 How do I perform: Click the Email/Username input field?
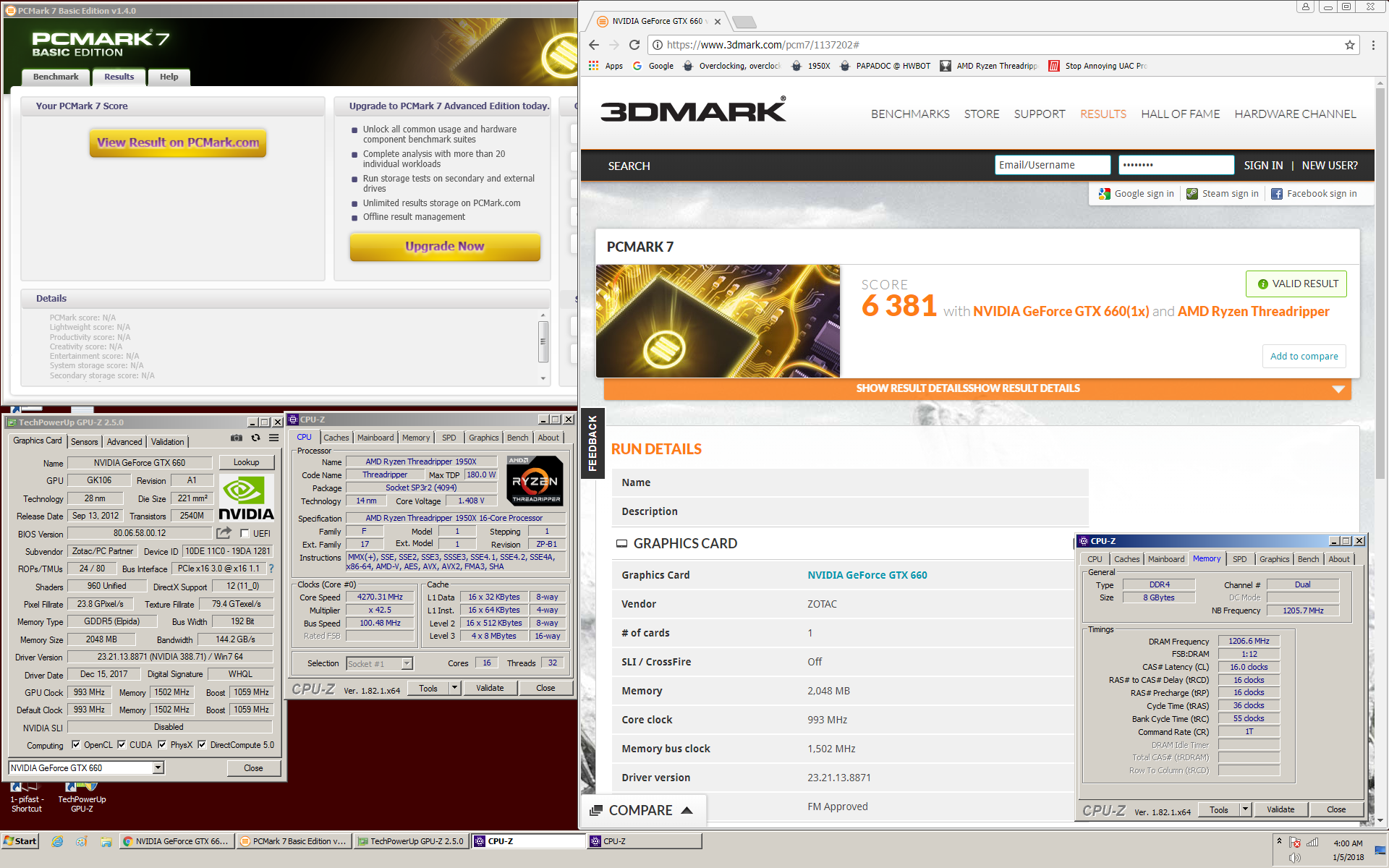pos(1052,165)
